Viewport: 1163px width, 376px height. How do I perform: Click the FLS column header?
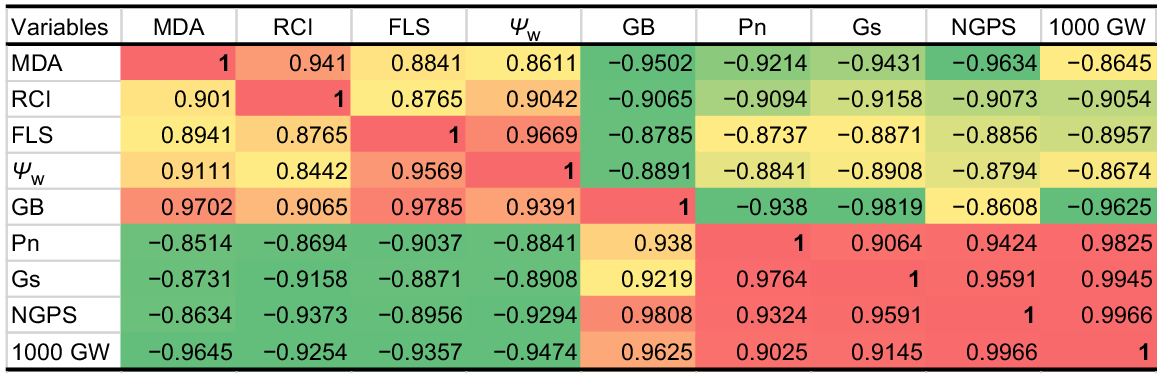point(409,27)
